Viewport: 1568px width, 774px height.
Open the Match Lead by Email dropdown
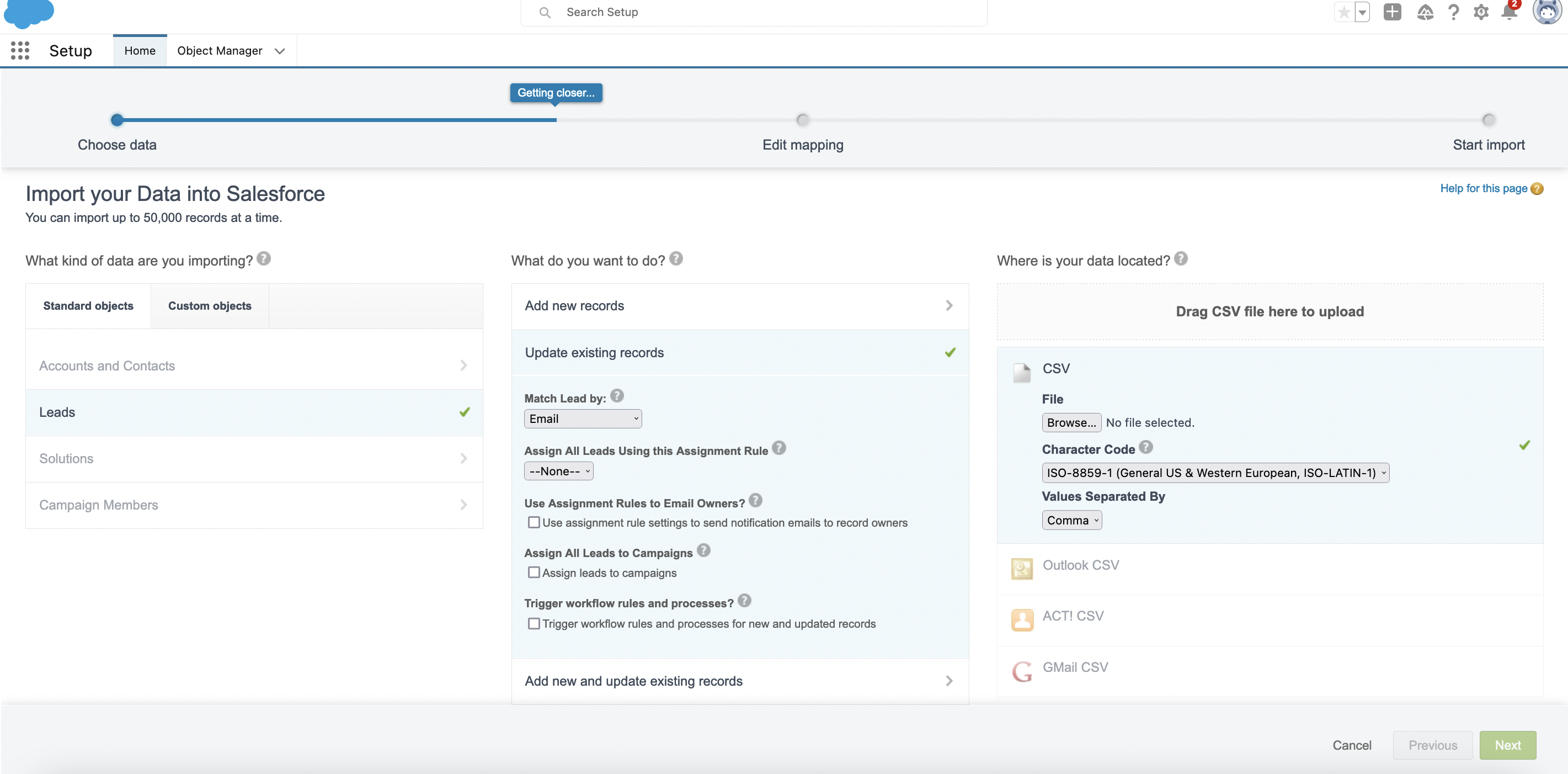(583, 419)
